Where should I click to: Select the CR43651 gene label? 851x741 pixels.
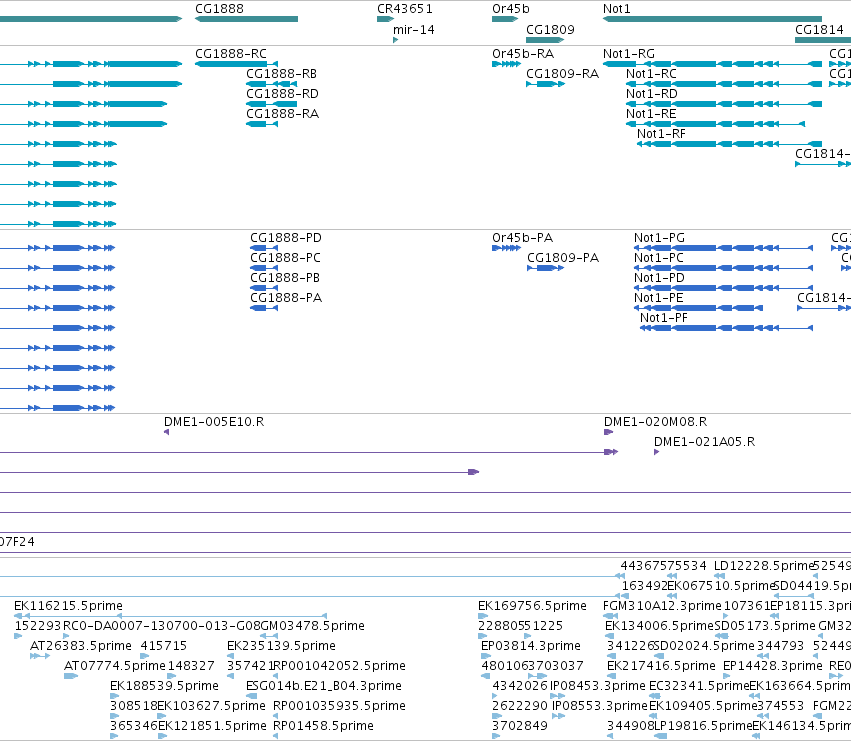tap(405, 9)
